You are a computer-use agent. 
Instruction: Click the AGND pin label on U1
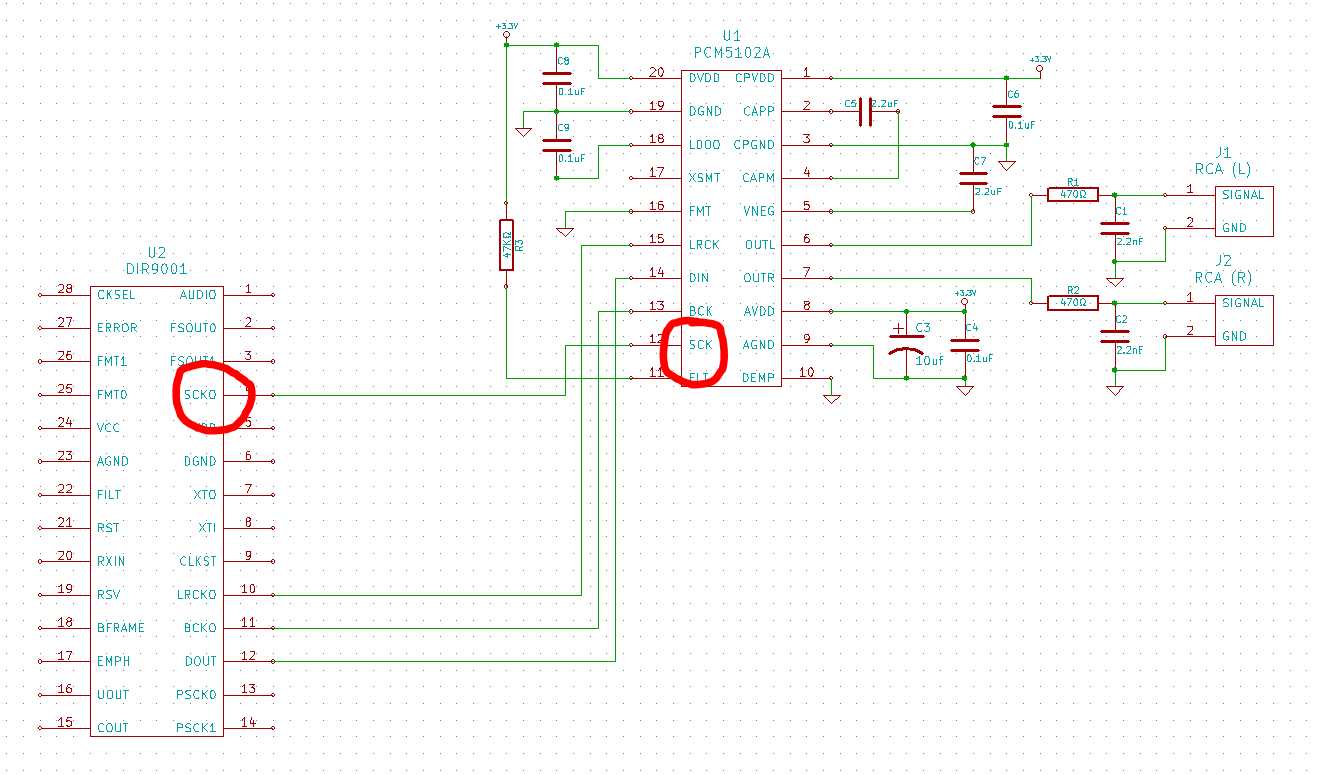tap(758, 344)
